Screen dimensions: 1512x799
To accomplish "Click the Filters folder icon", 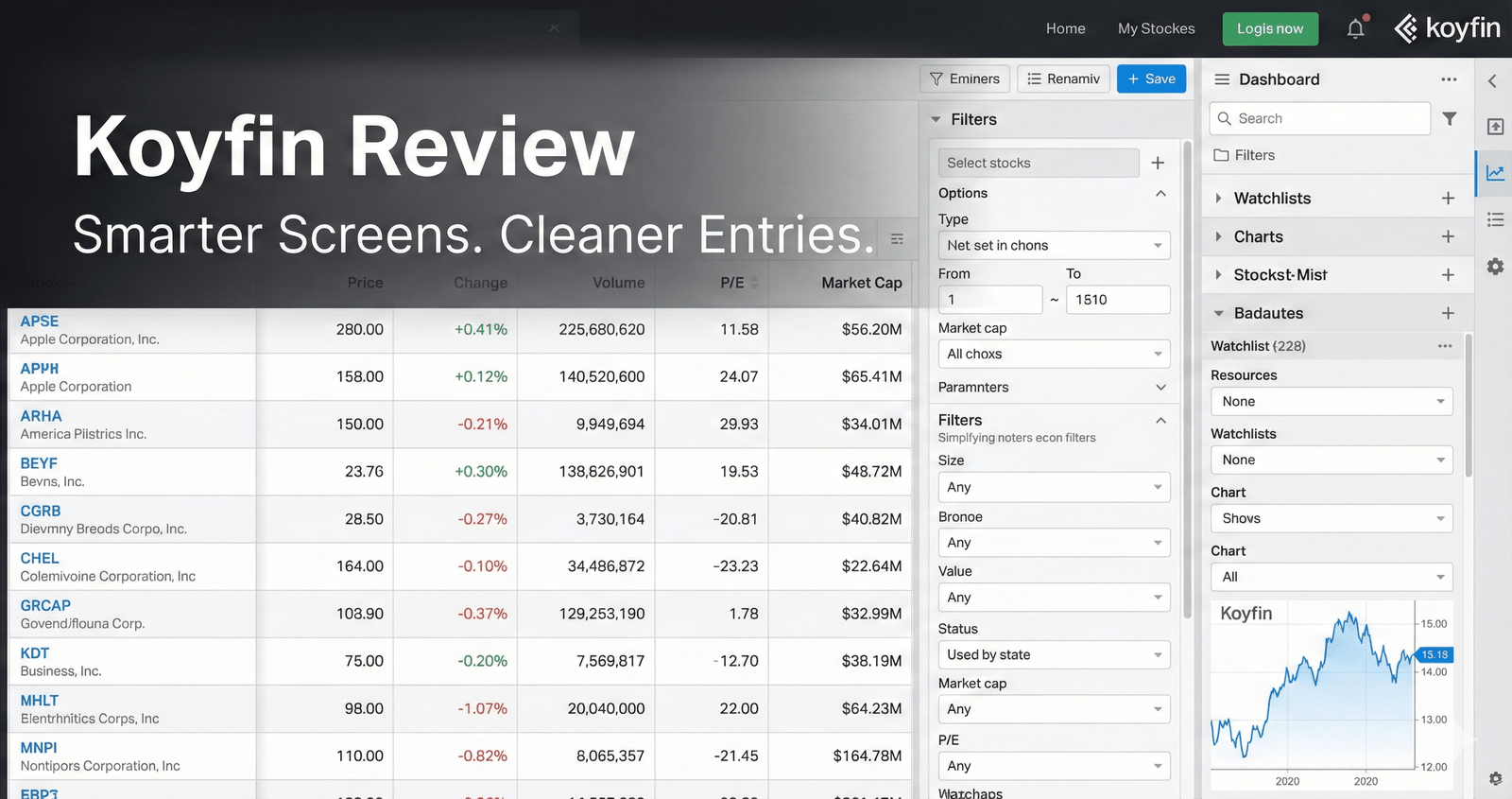I will [x=1221, y=155].
